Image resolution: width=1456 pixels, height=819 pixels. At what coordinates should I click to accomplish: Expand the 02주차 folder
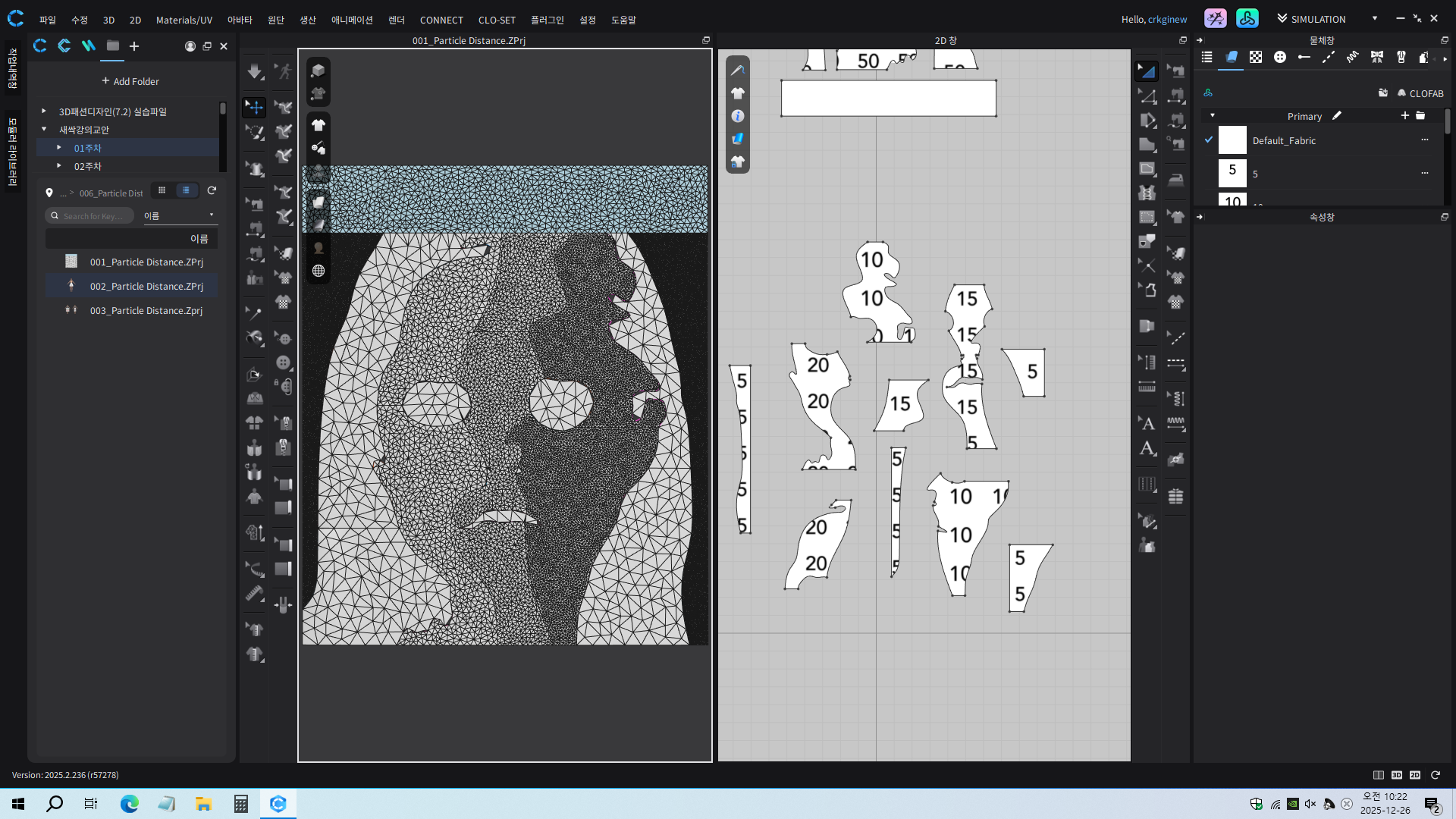point(59,165)
